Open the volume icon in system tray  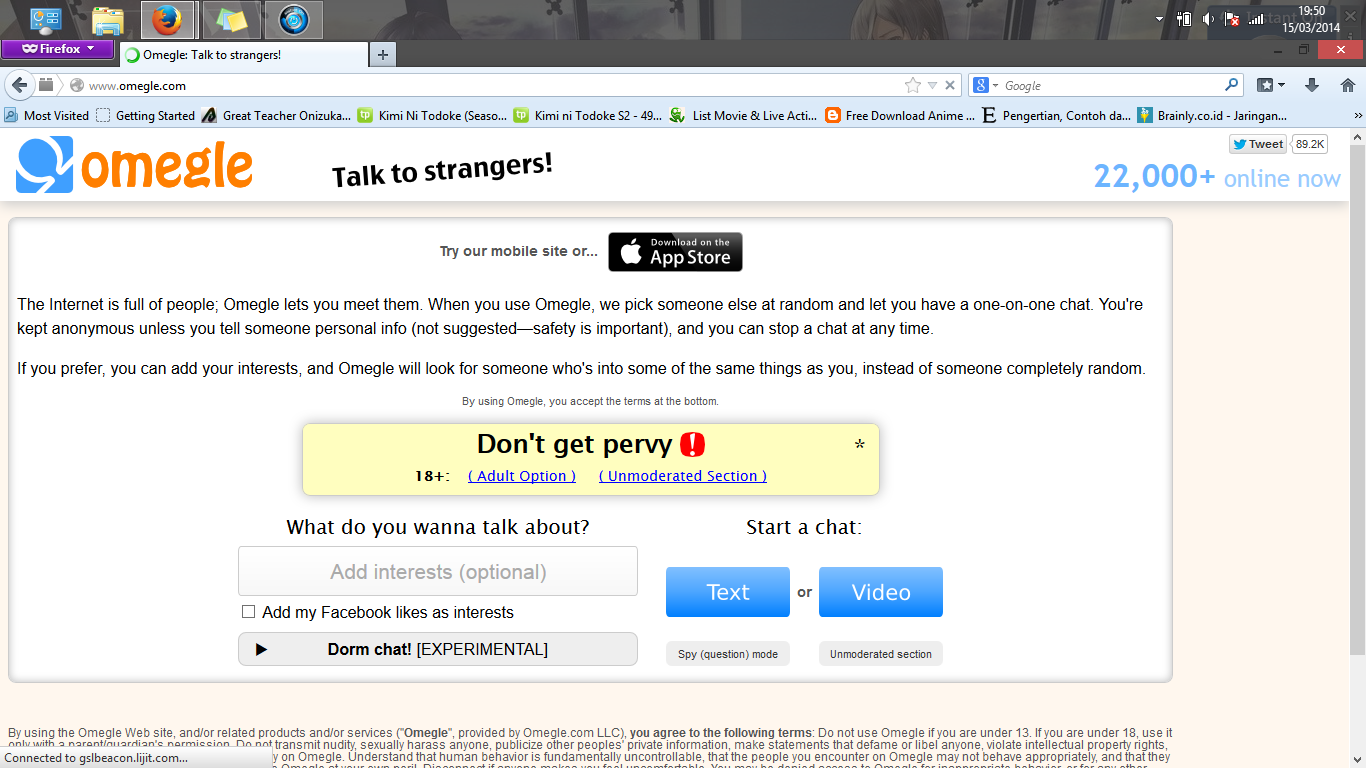click(1208, 19)
